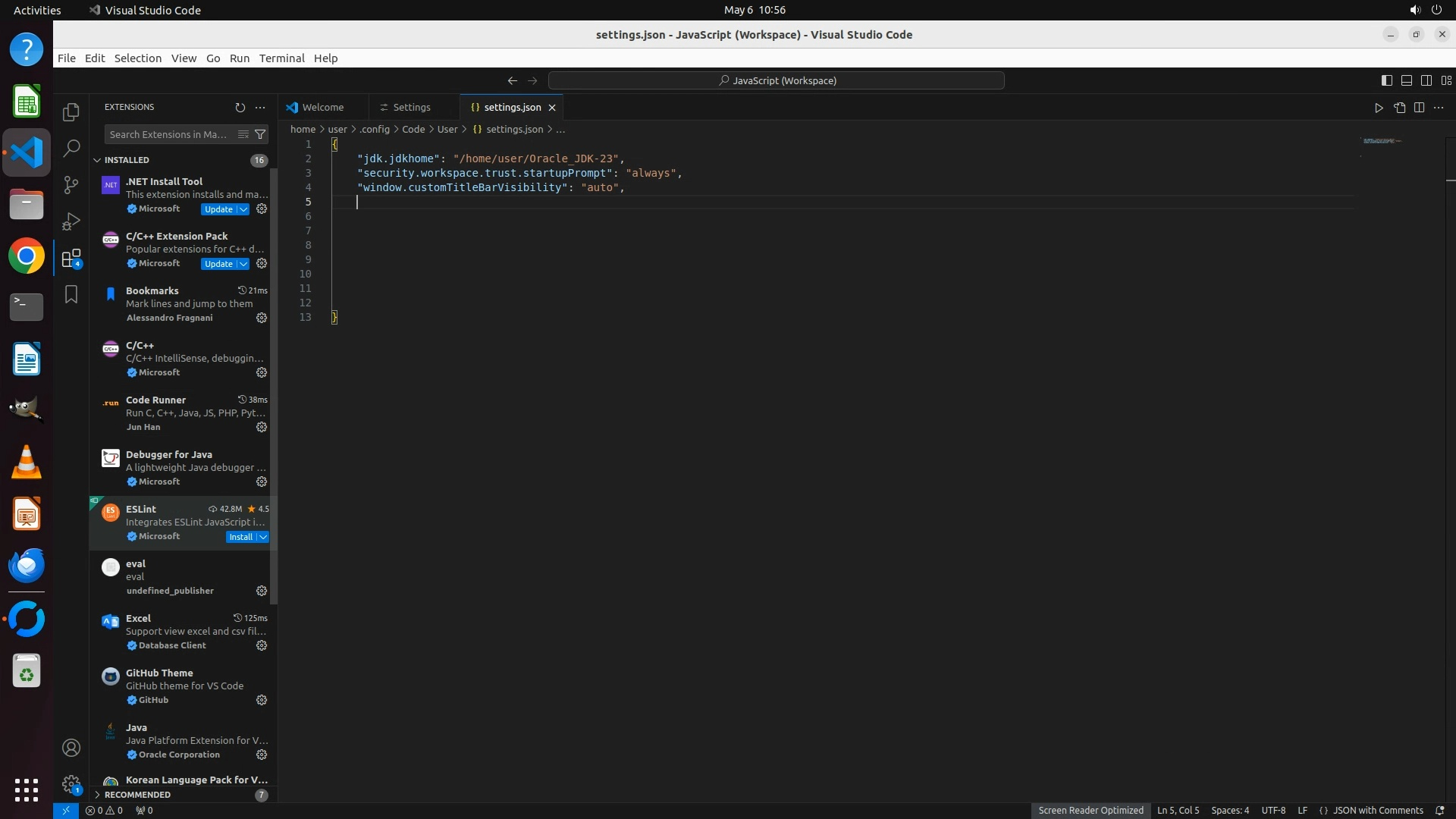Open Run and Debug view
The height and width of the screenshot is (819, 1456).
(x=71, y=221)
